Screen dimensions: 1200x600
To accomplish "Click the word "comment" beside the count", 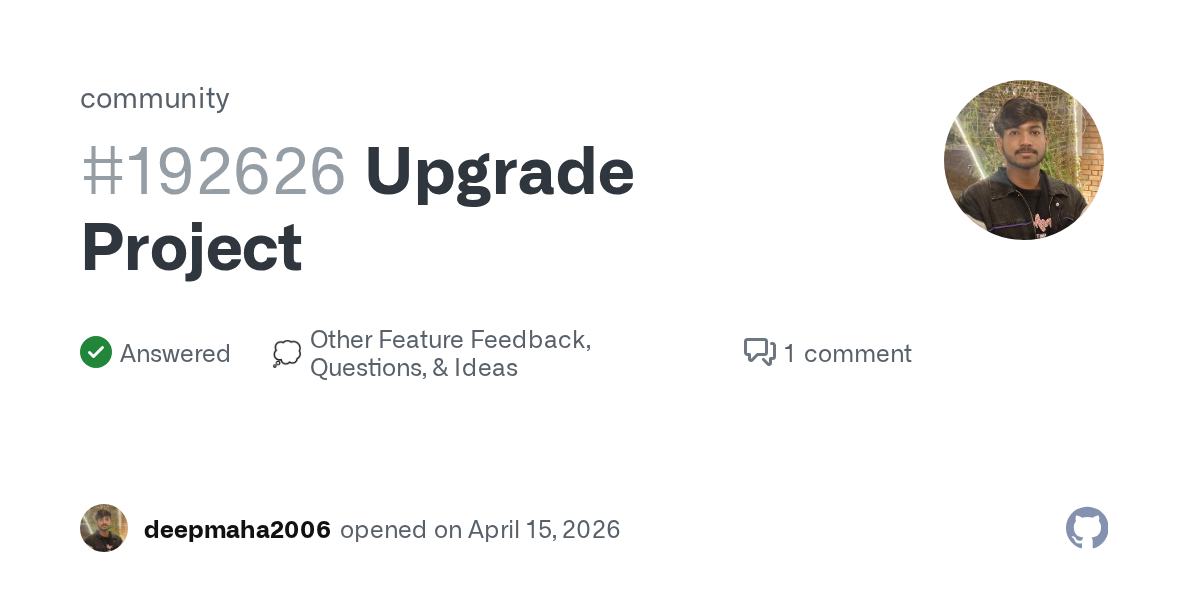I will coord(858,354).
